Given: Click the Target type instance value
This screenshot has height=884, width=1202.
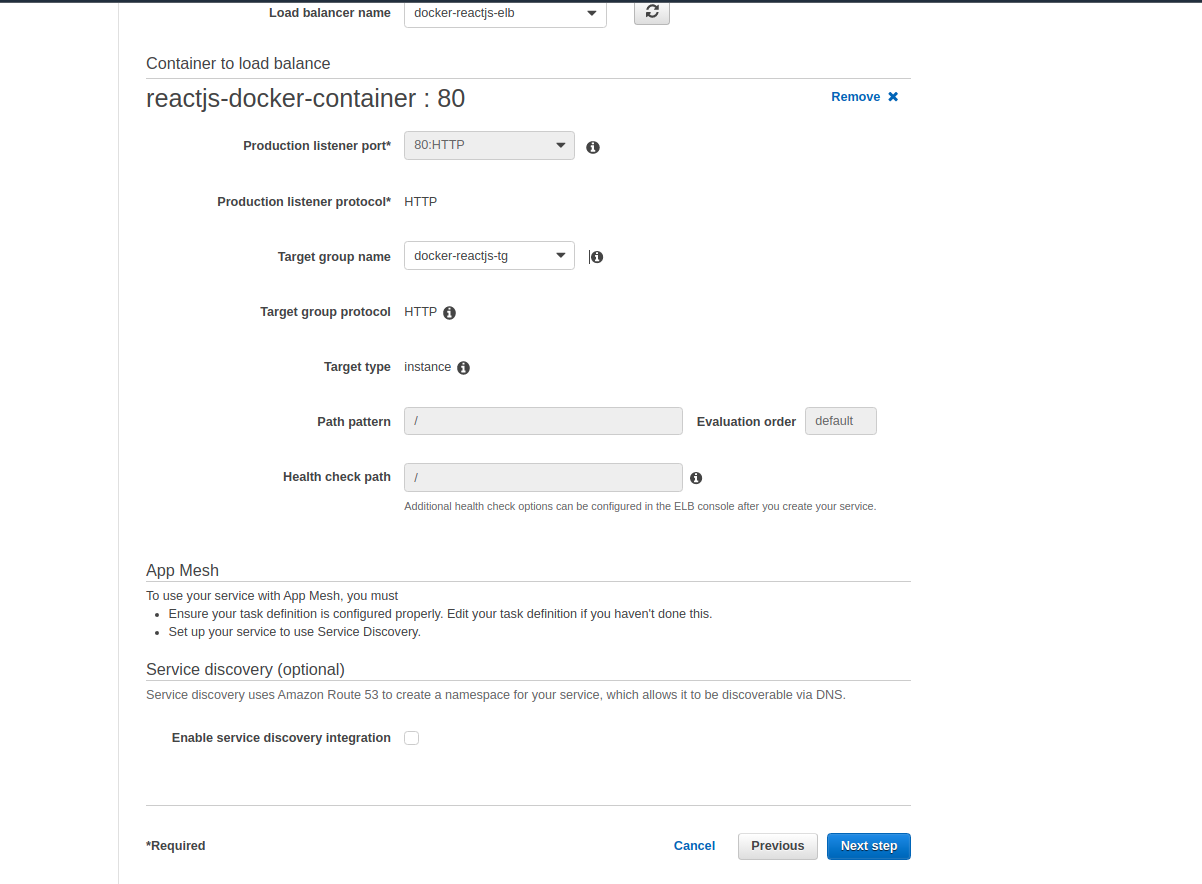Looking at the screenshot, I should click(428, 367).
